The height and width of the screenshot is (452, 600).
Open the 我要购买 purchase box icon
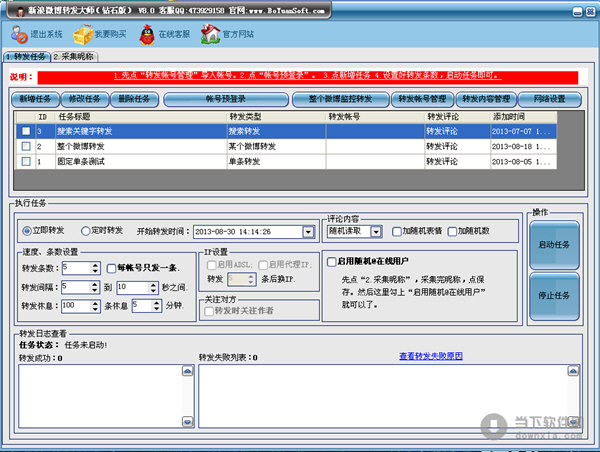pos(83,34)
